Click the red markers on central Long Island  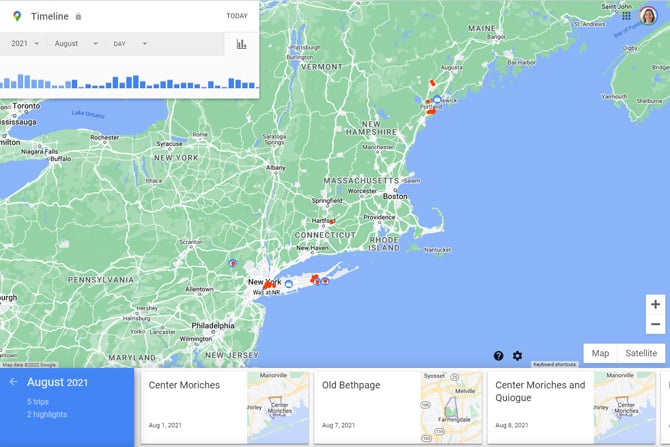pos(314,279)
